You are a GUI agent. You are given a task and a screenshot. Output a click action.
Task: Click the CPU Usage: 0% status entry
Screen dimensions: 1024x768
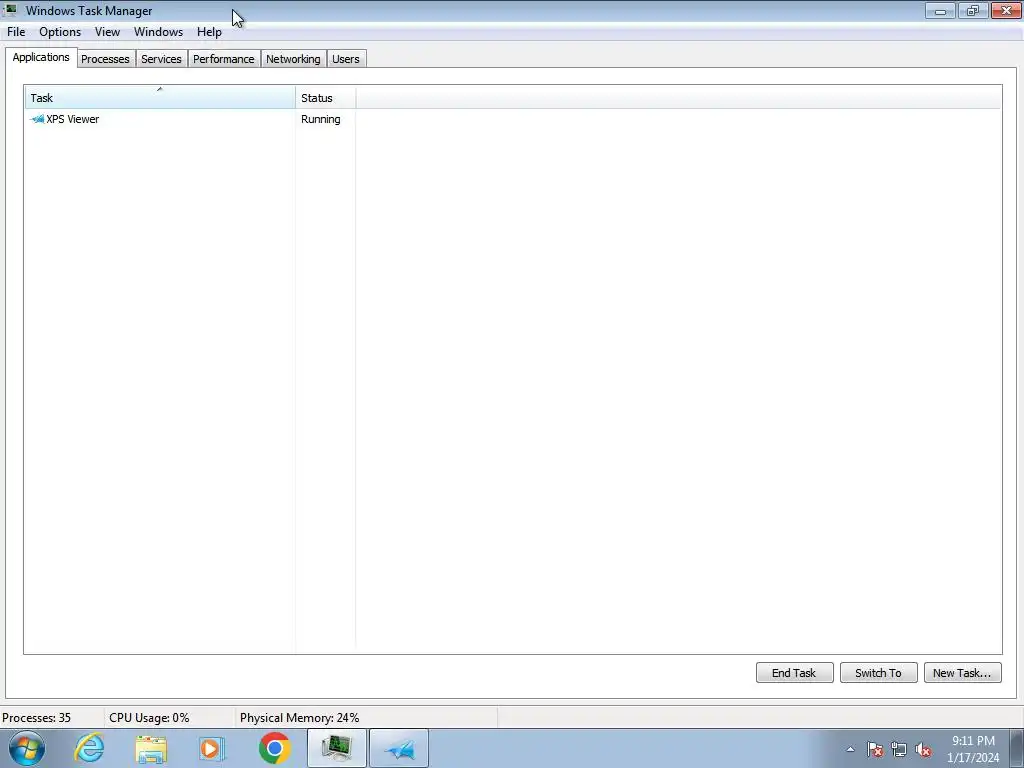(x=149, y=718)
